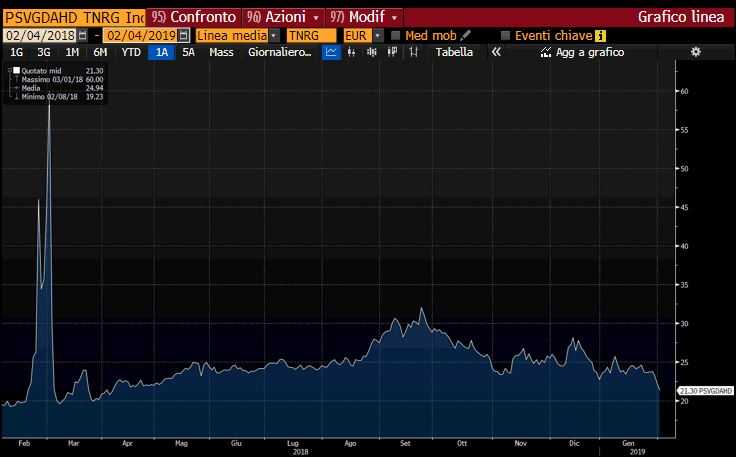Click the Eventi chiave label
Image resolution: width=736 pixels, height=457 pixels.
(x=553, y=36)
